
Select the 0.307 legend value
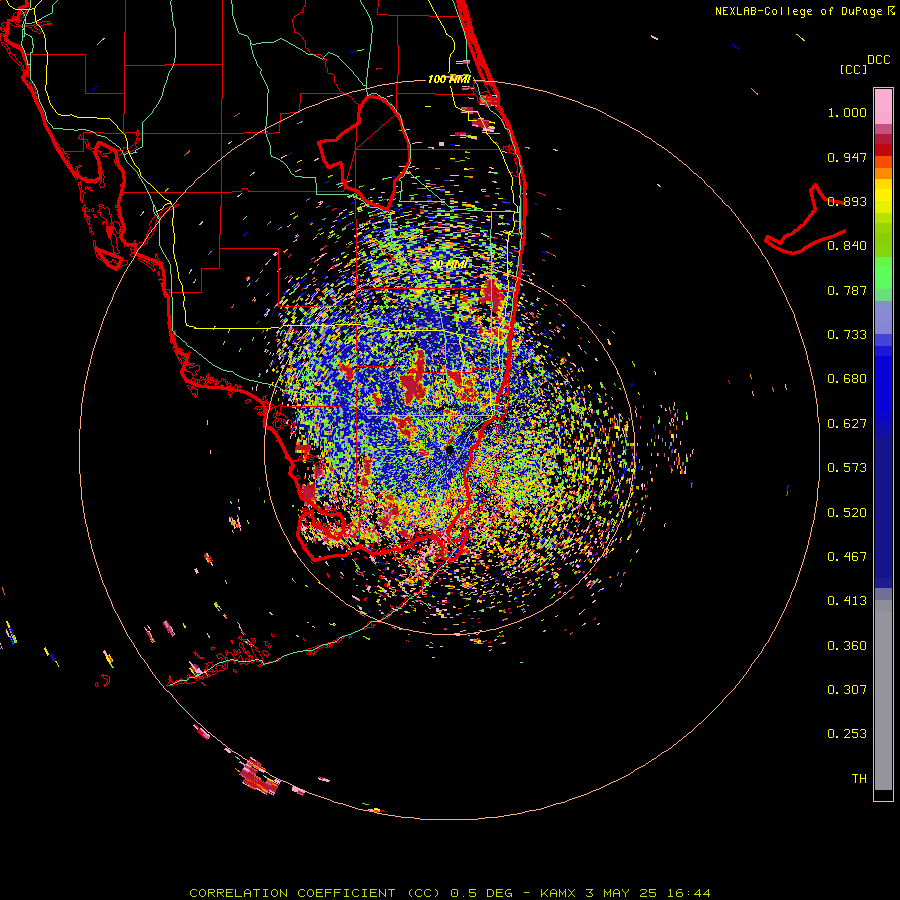pos(847,690)
